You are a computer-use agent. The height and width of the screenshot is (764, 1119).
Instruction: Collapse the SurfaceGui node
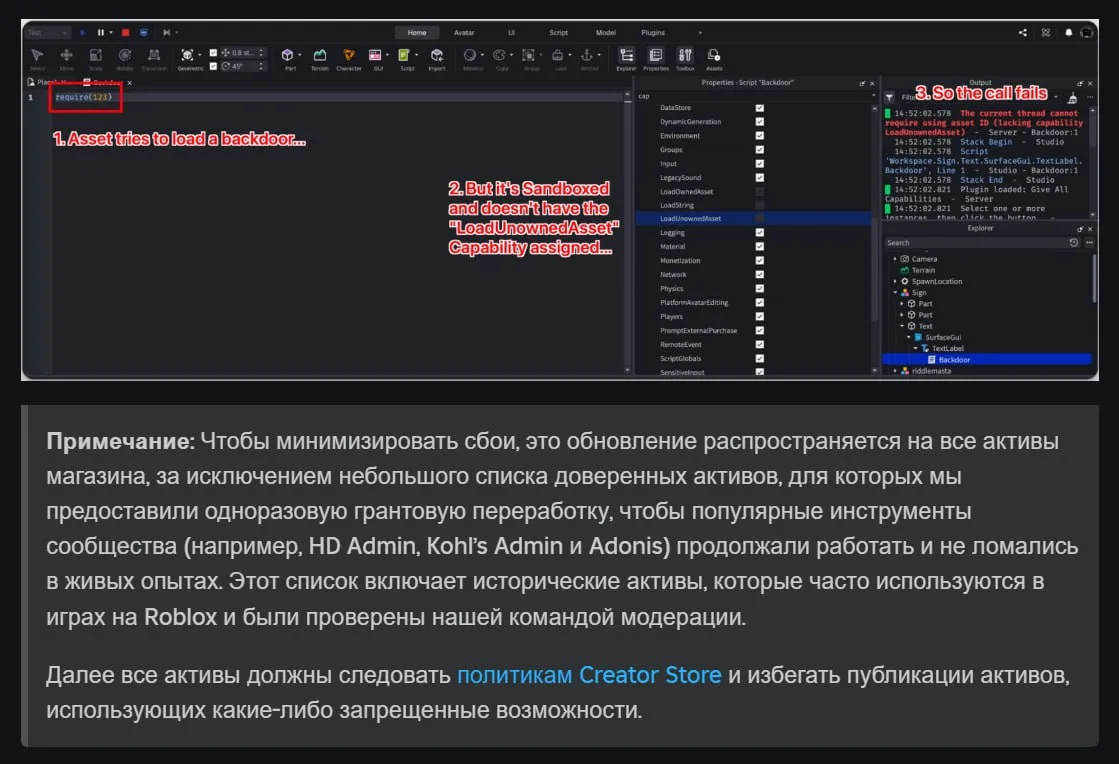pyautogui.click(x=908, y=337)
